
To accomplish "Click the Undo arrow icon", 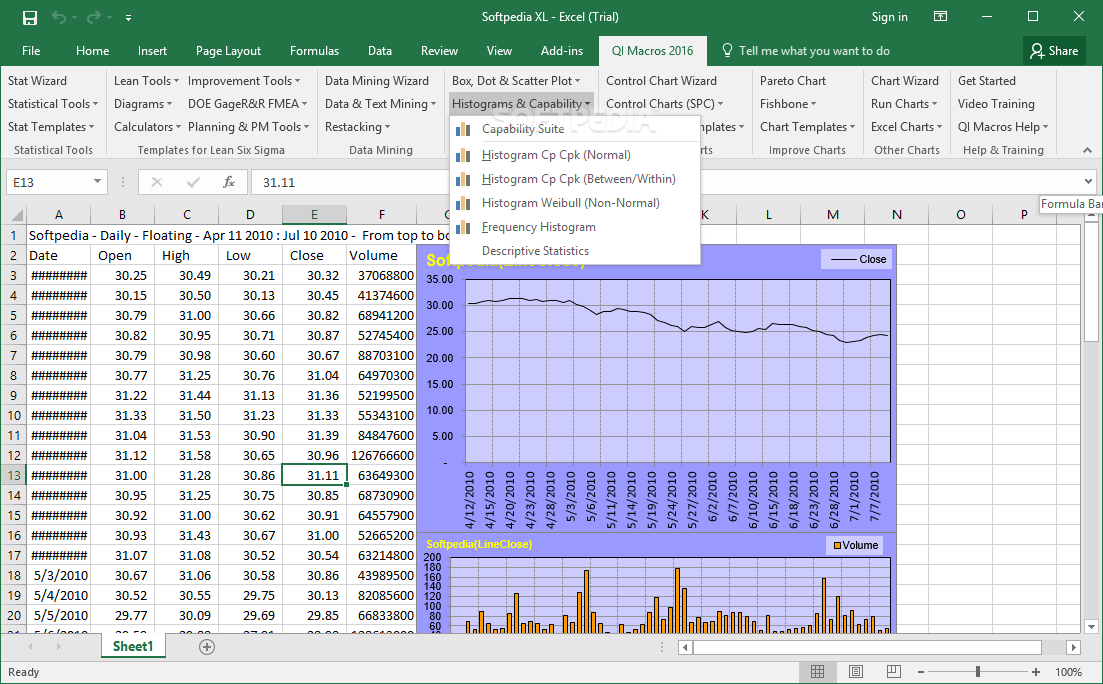I will click(x=59, y=17).
